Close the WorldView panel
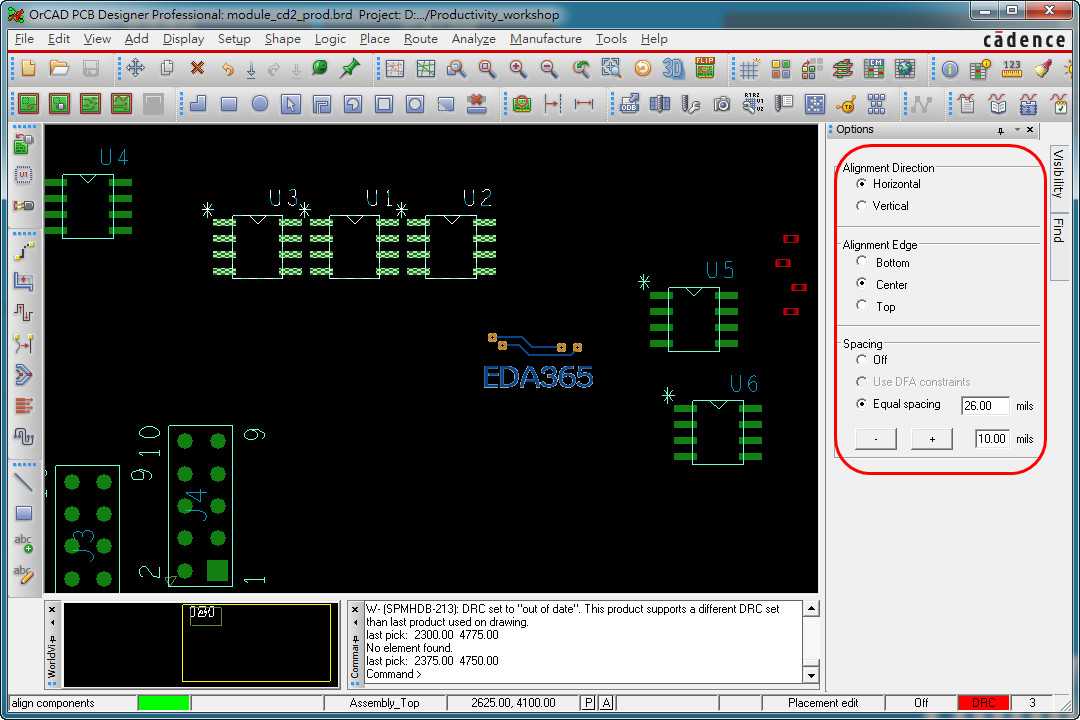 pos(52,610)
